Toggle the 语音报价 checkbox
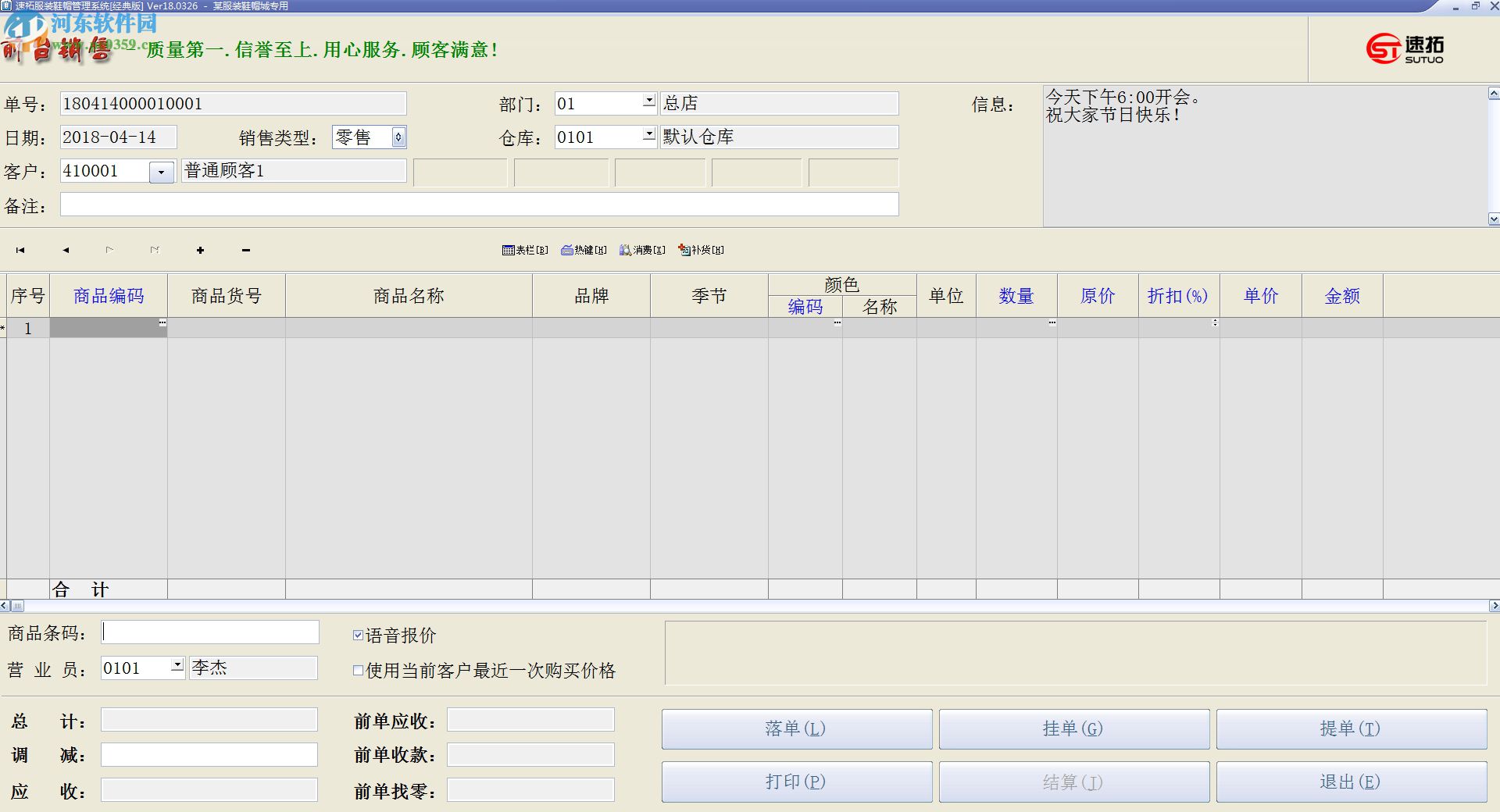This screenshot has height=812, width=1500. pos(358,636)
